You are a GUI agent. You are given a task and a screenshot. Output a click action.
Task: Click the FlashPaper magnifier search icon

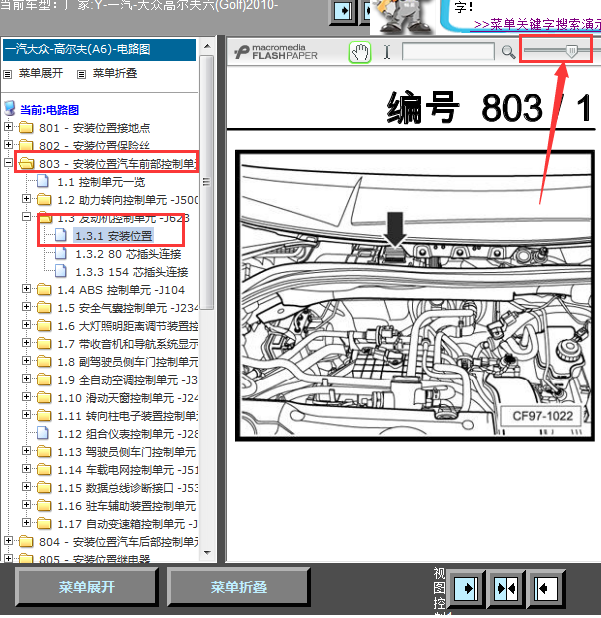[x=508, y=52]
